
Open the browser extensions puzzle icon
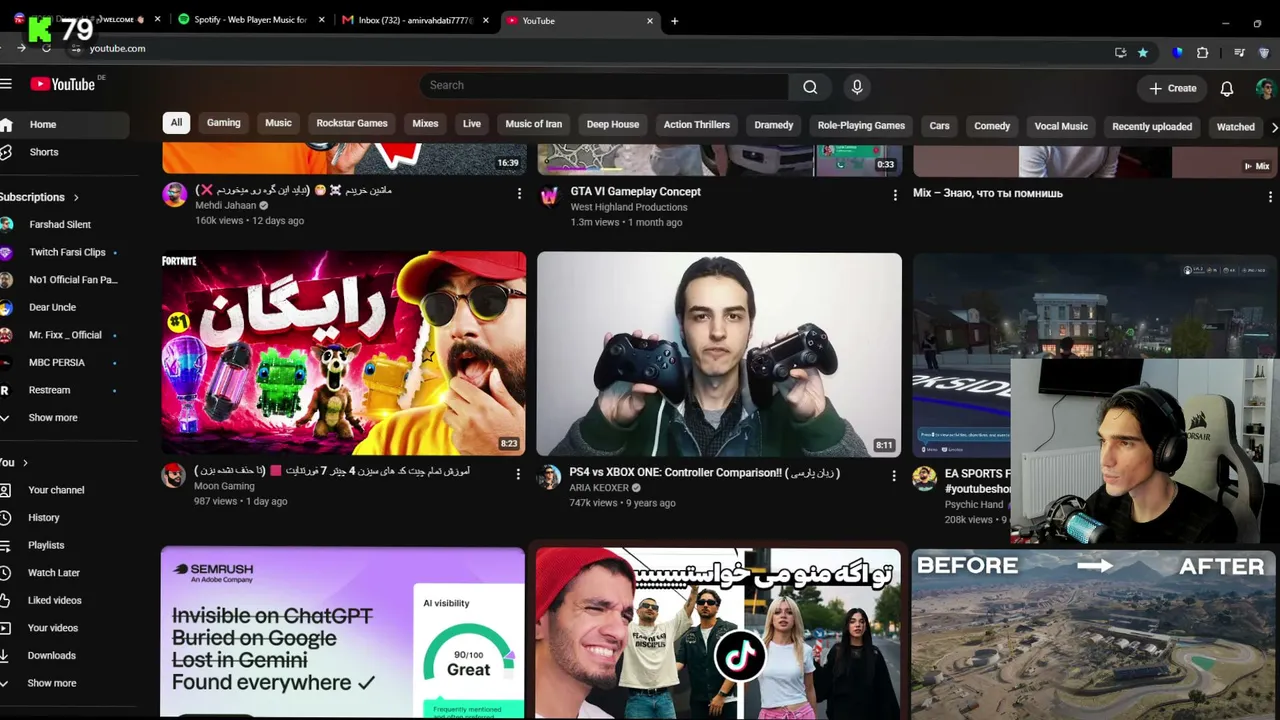(x=1202, y=53)
